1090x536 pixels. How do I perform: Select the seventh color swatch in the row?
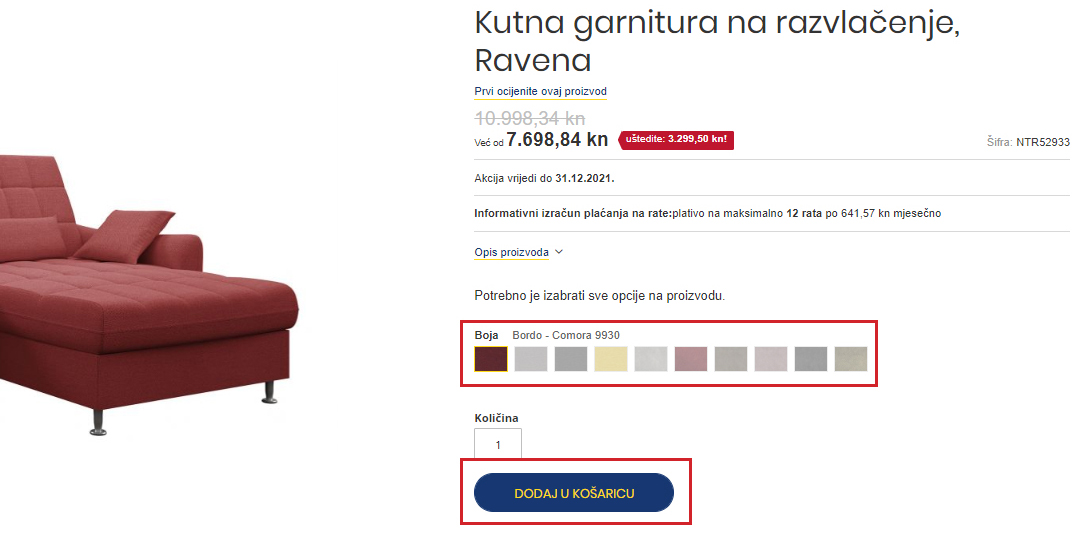pyautogui.click(x=731, y=359)
